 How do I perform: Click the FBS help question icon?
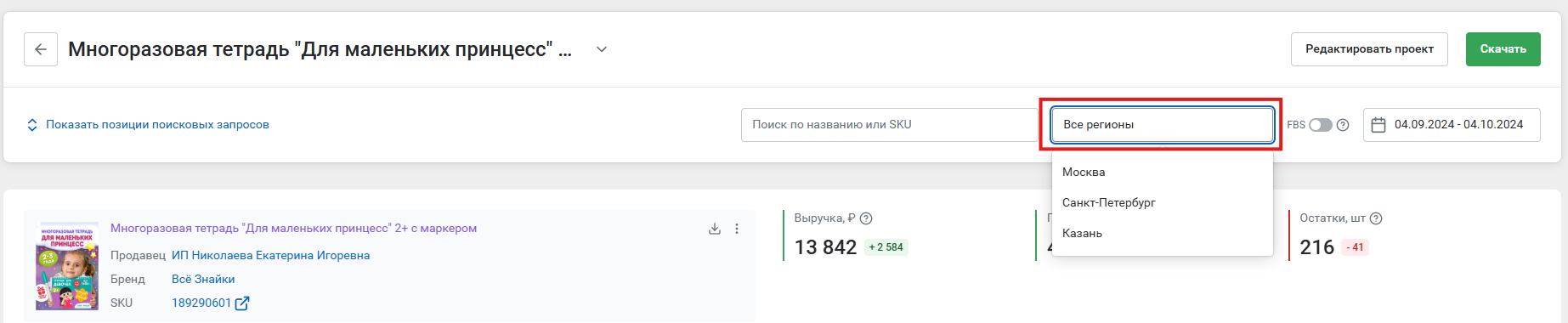(x=1343, y=125)
